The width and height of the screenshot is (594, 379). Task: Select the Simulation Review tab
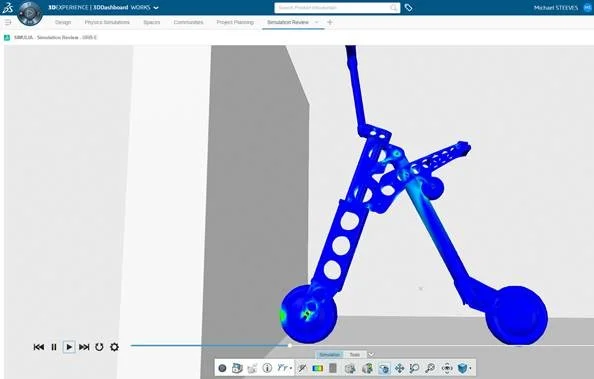[288, 22]
